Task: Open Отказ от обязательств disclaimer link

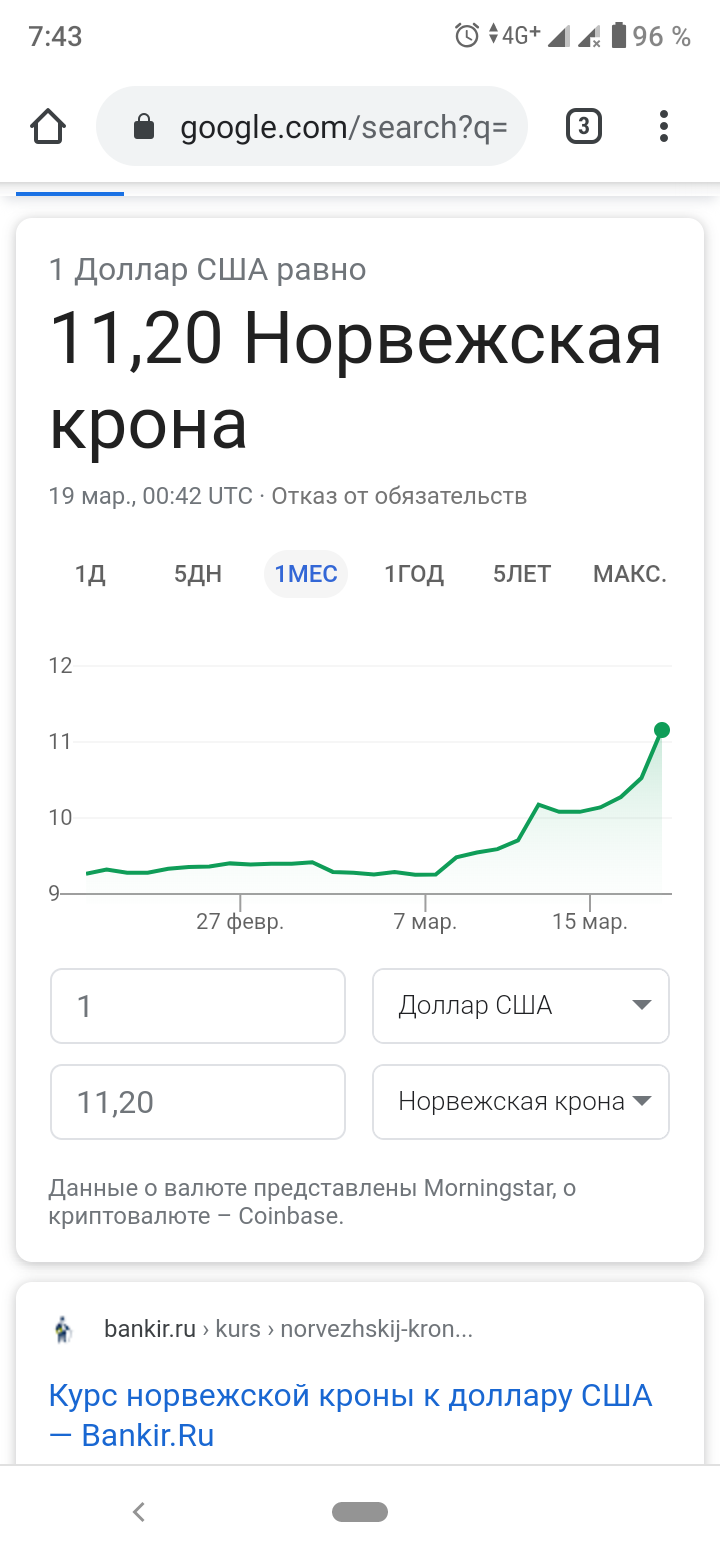Action: pyautogui.click(x=399, y=496)
